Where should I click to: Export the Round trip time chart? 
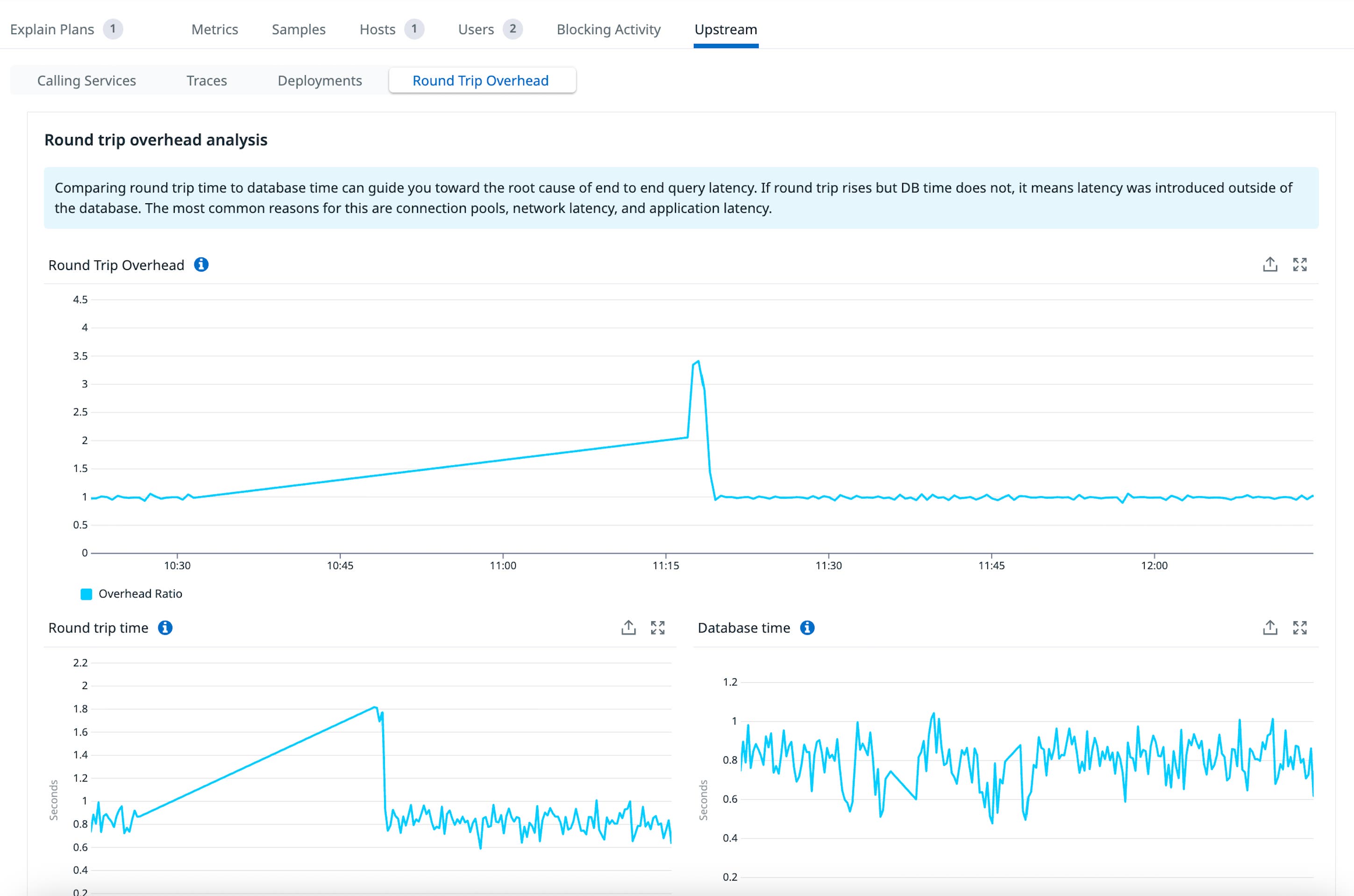tap(629, 627)
